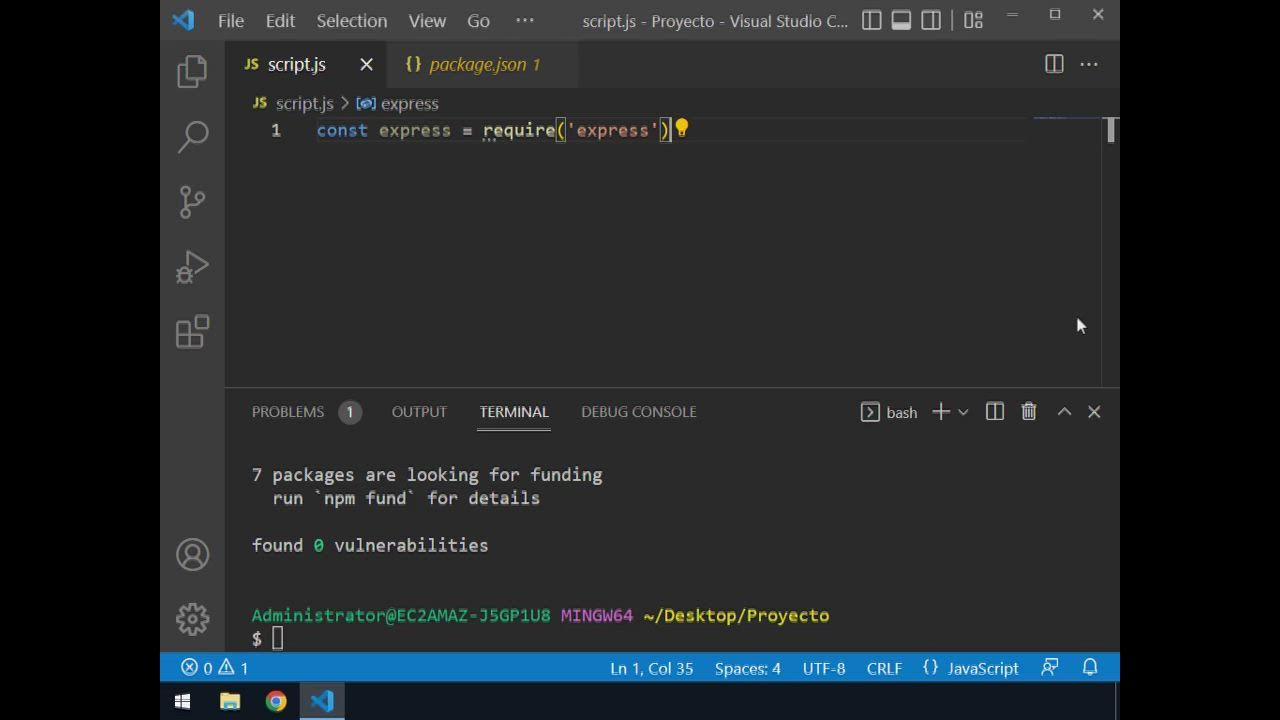This screenshot has height=720, width=1280.
Task: Open the Selection menu
Action: (x=352, y=20)
